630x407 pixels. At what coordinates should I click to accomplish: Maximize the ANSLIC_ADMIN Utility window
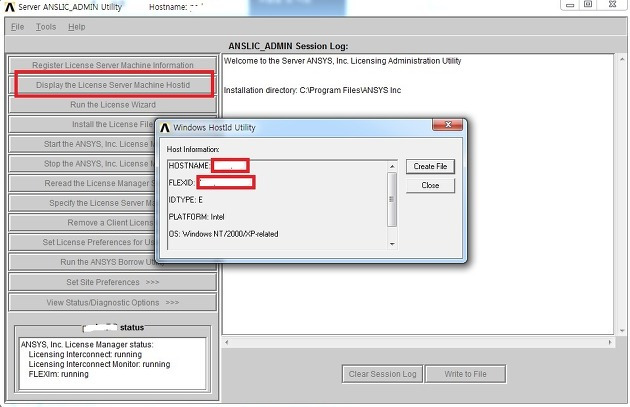tap(588, 5)
